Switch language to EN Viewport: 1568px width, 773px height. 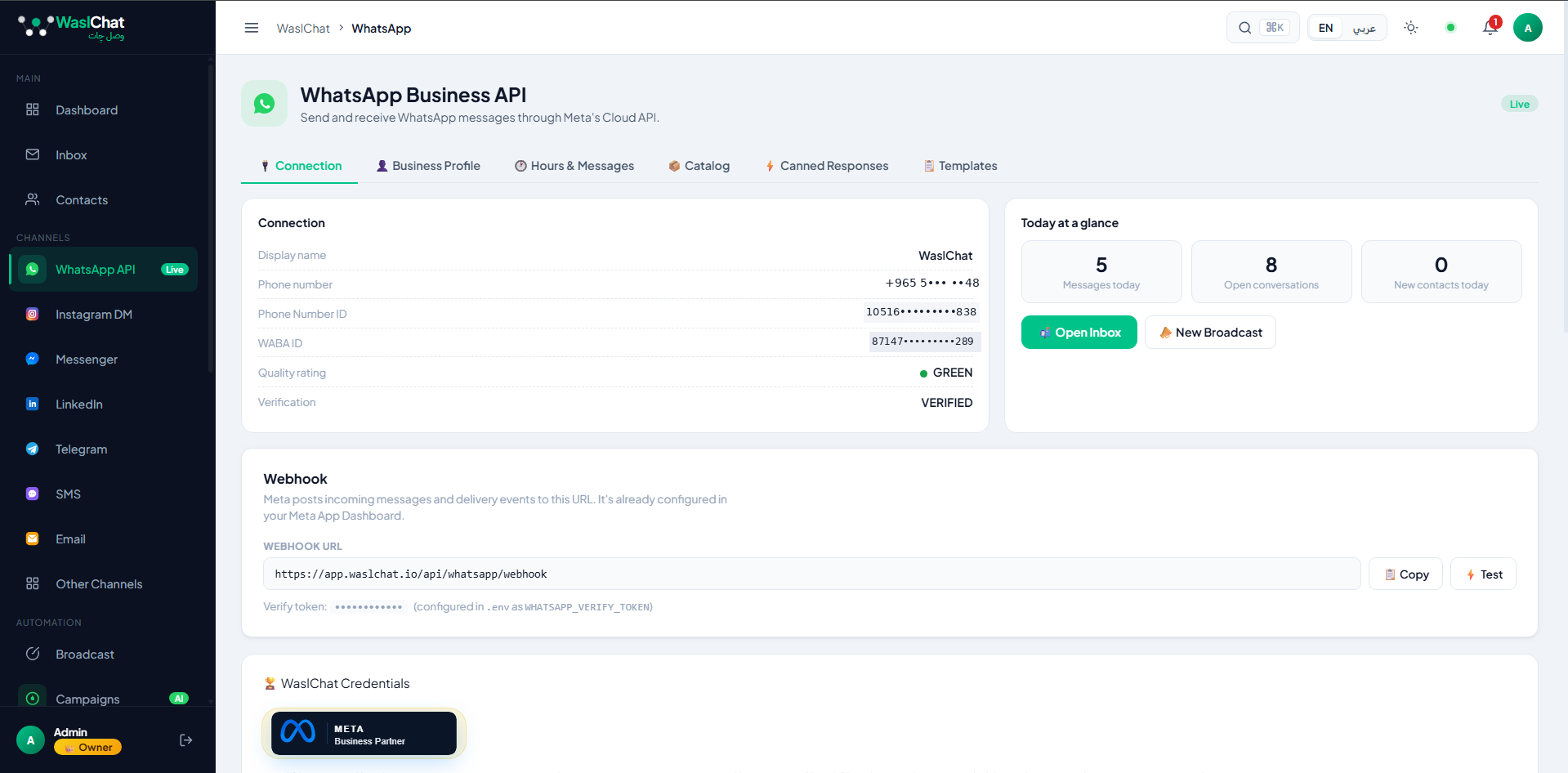pos(1326,28)
